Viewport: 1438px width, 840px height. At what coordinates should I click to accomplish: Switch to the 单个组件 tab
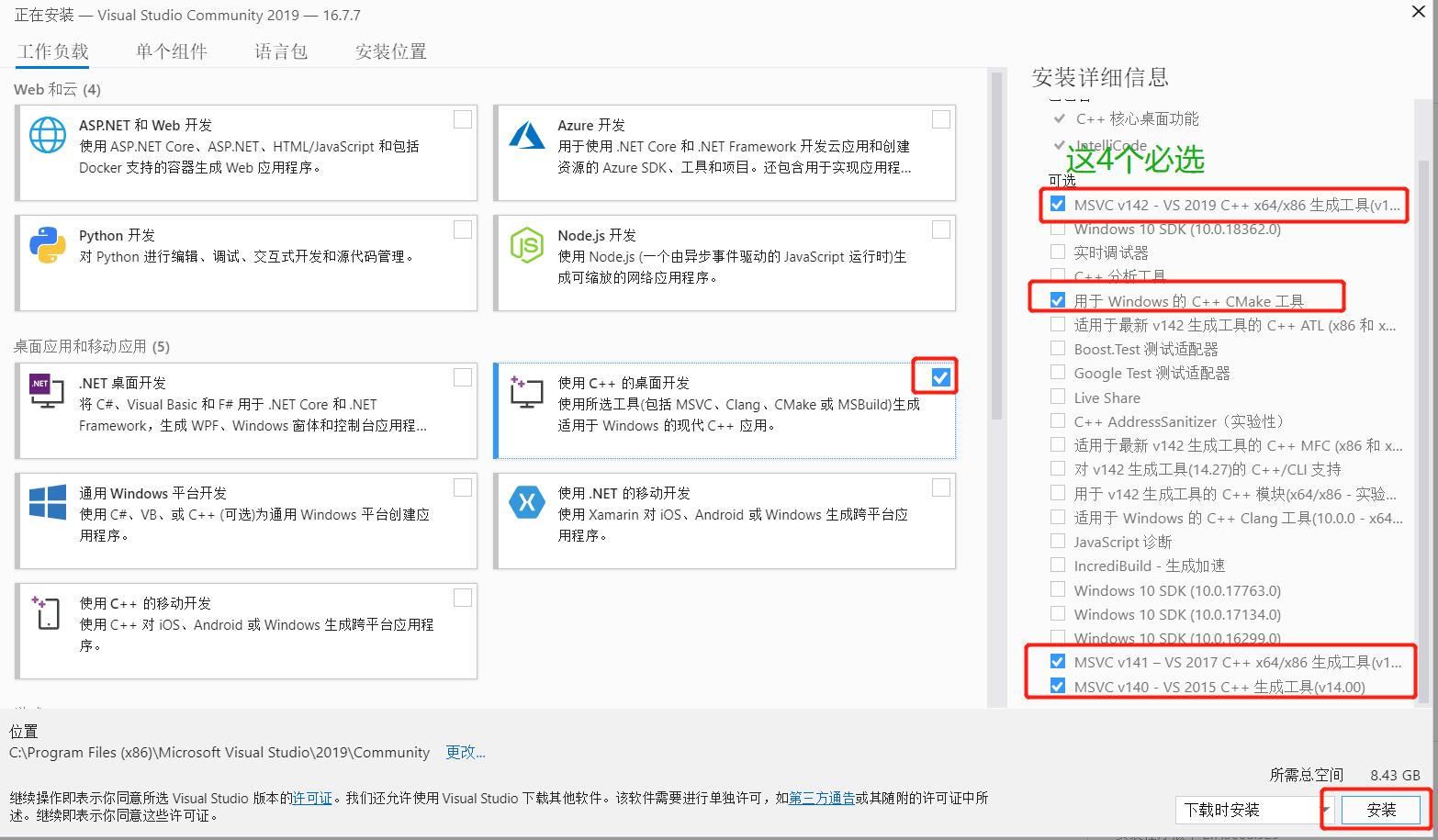172,51
